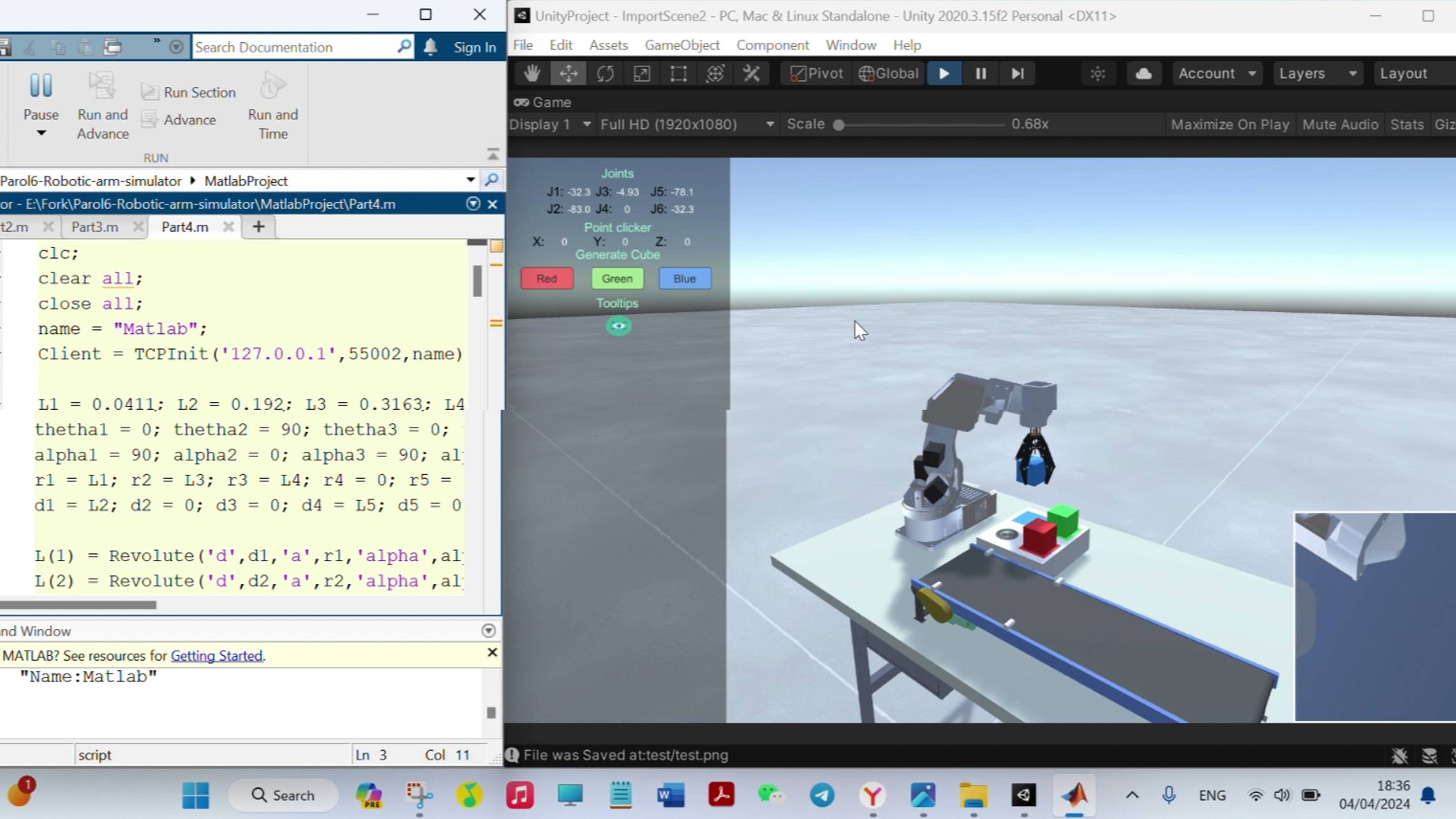Generate a Blue cube
Image resolution: width=1456 pixels, height=819 pixels.
click(685, 279)
